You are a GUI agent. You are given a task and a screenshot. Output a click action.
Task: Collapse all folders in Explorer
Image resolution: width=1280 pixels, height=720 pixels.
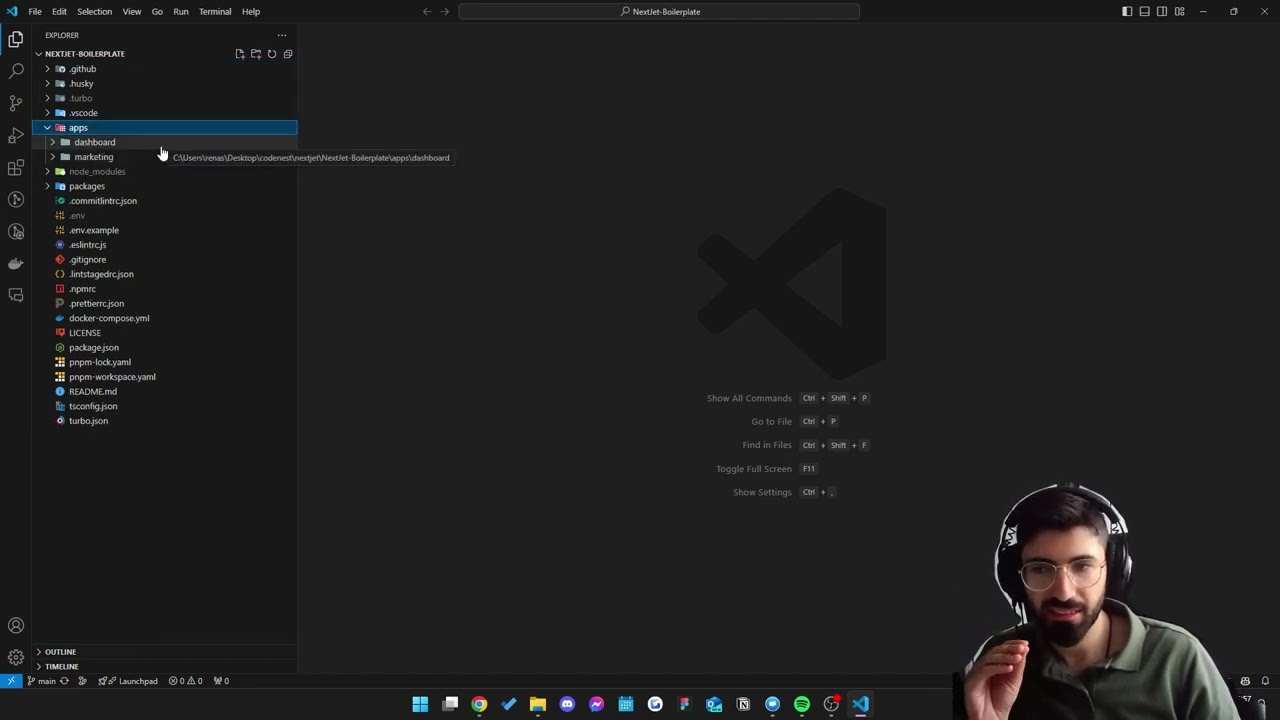[x=288, y=54]
